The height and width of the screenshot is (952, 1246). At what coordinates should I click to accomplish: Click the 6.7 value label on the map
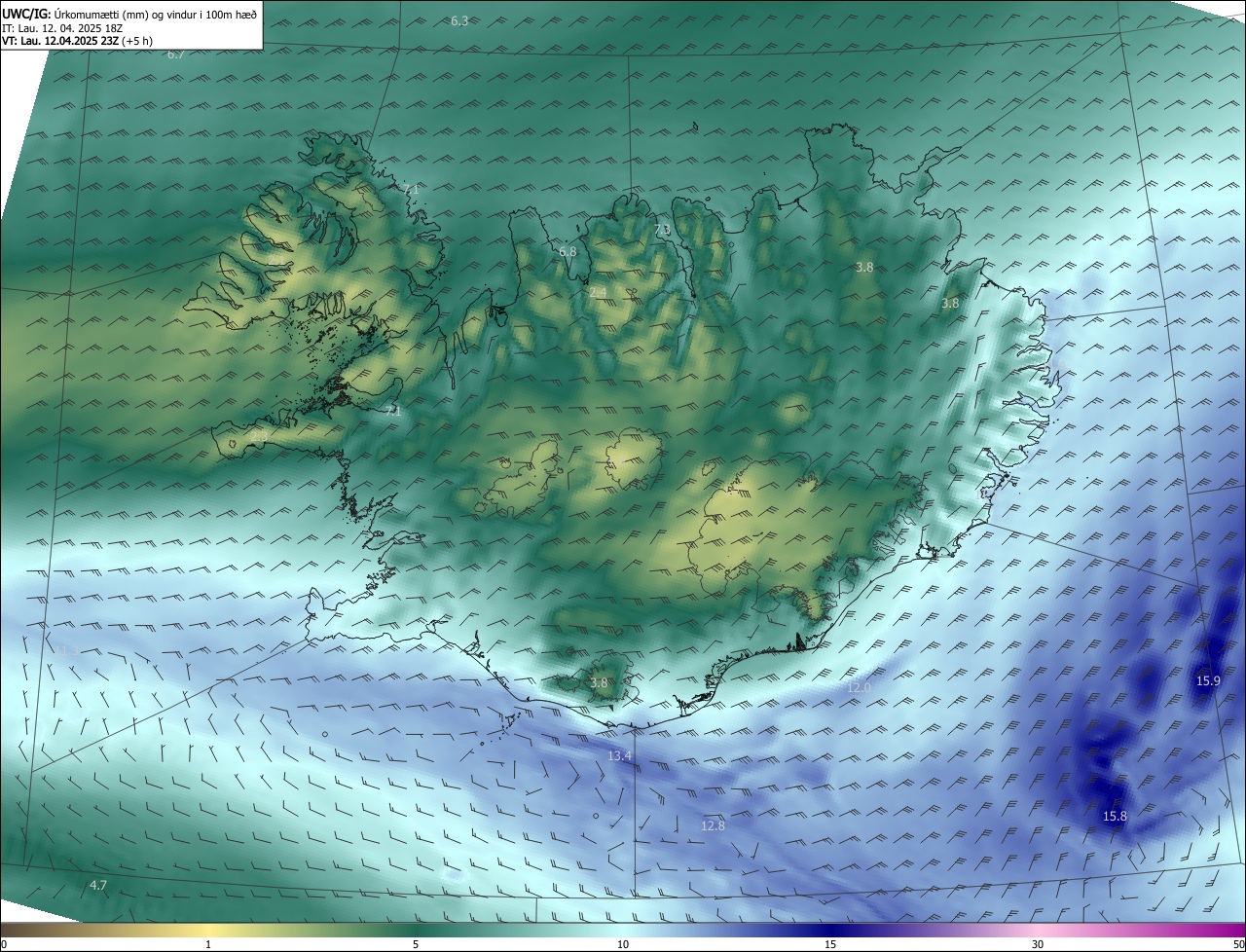coord(175,55)
